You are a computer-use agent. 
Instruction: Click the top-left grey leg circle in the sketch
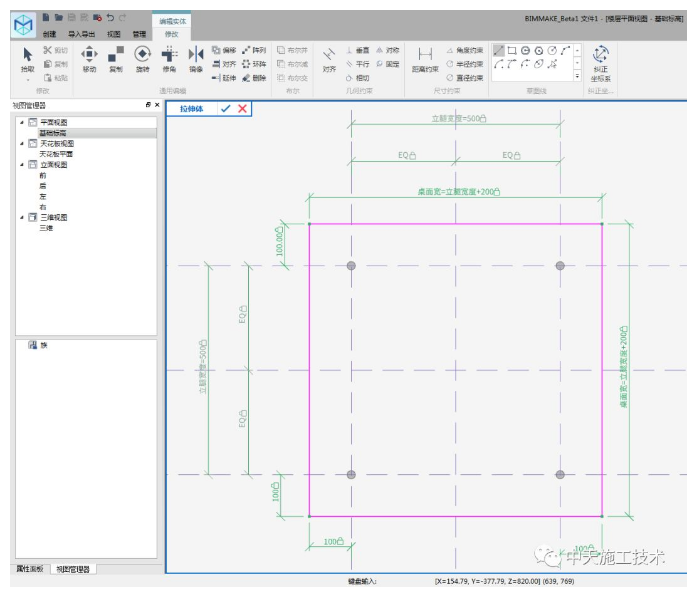point(351,266)
